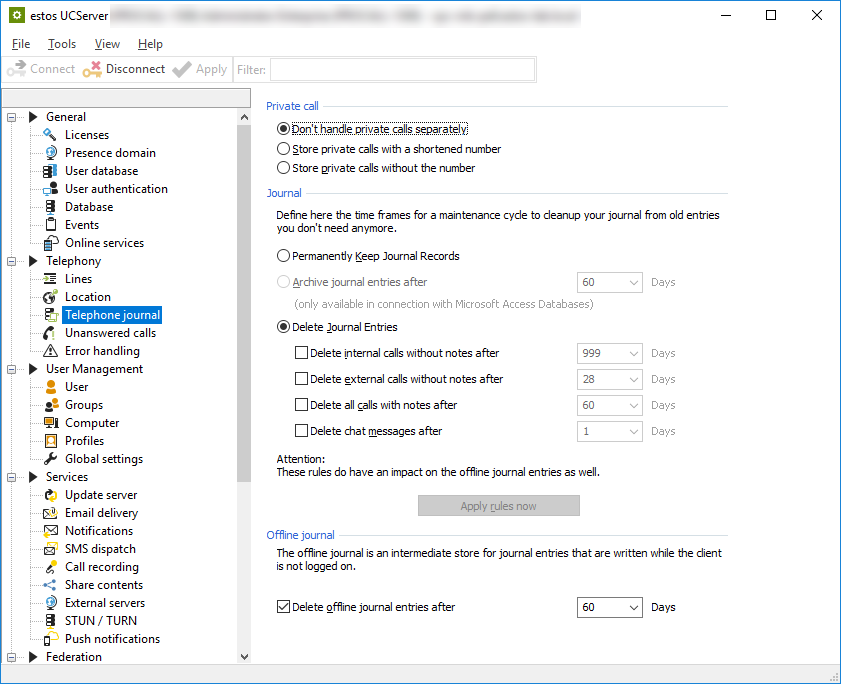Screen dimensions: 841x684
Task: Click into the Filter text field
Action: point(402,69)
